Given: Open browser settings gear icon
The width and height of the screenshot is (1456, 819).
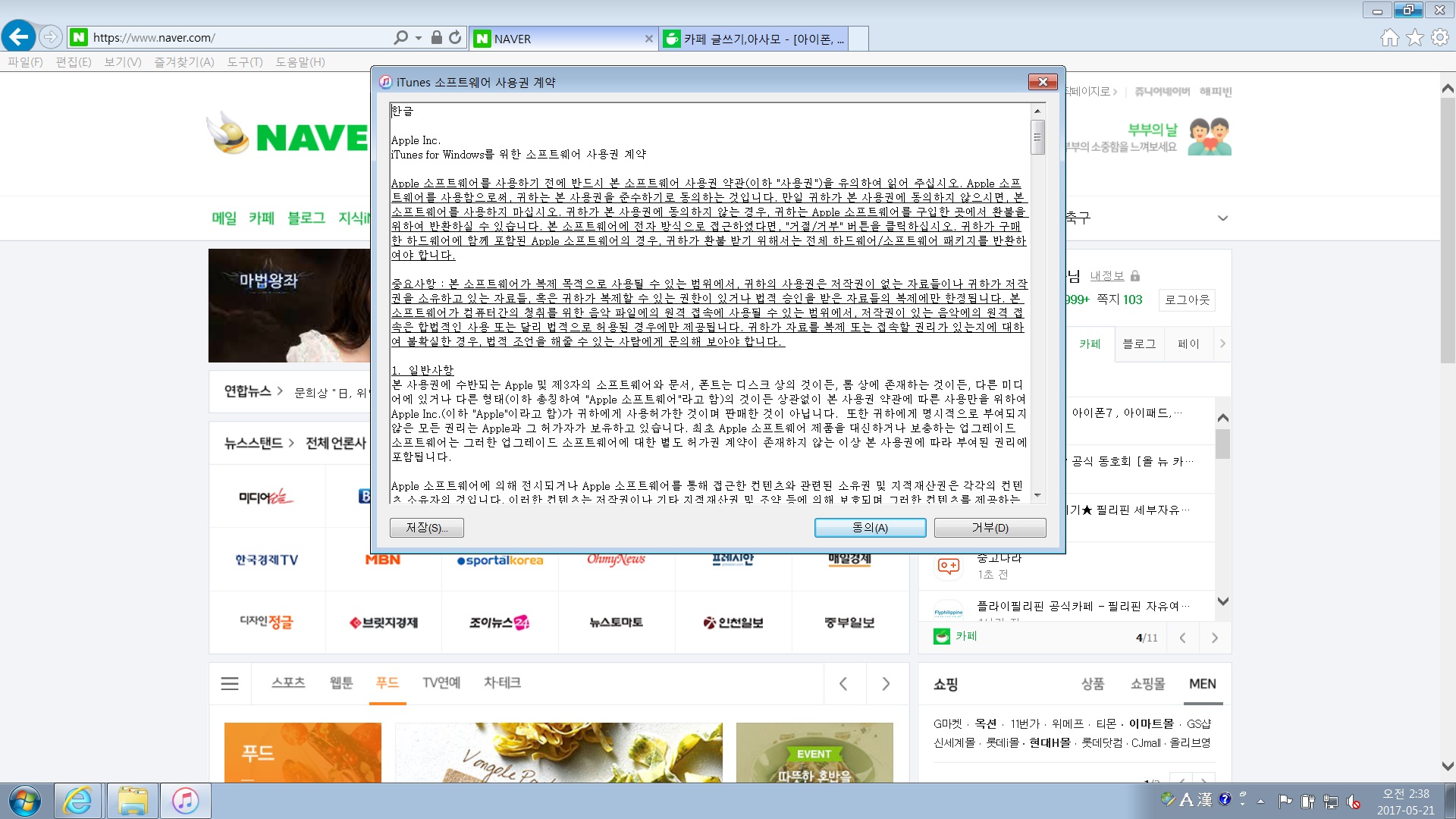Looking at the screenshot, I should click(1439, 38).
